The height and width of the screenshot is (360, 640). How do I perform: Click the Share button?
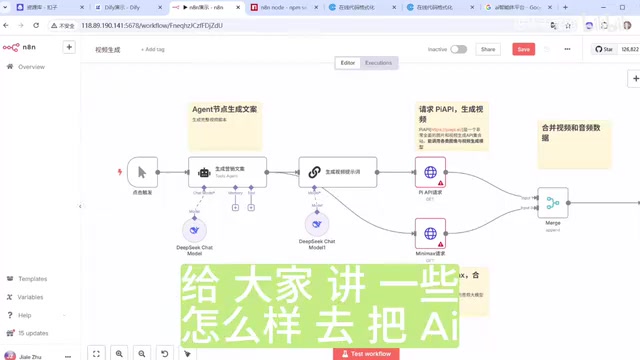[488, 49]
